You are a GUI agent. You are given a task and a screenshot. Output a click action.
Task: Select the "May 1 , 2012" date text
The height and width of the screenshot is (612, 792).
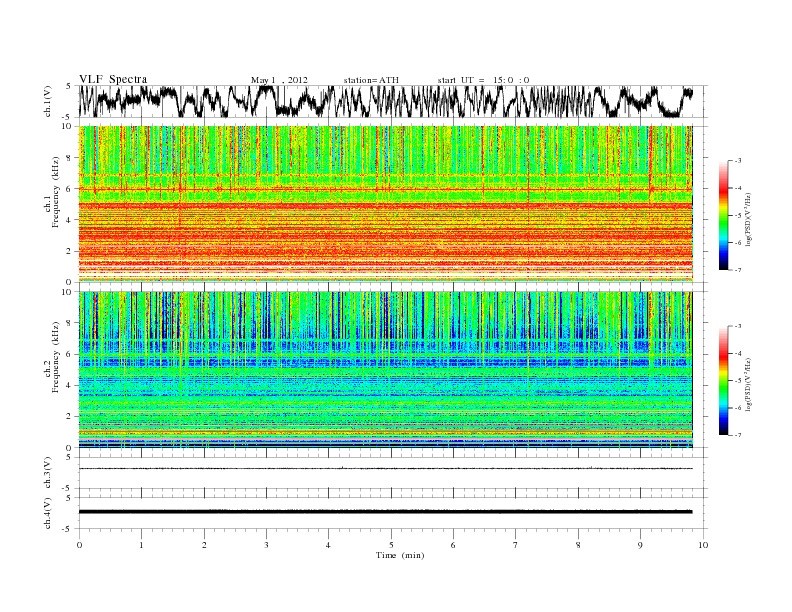click(279, 80)
